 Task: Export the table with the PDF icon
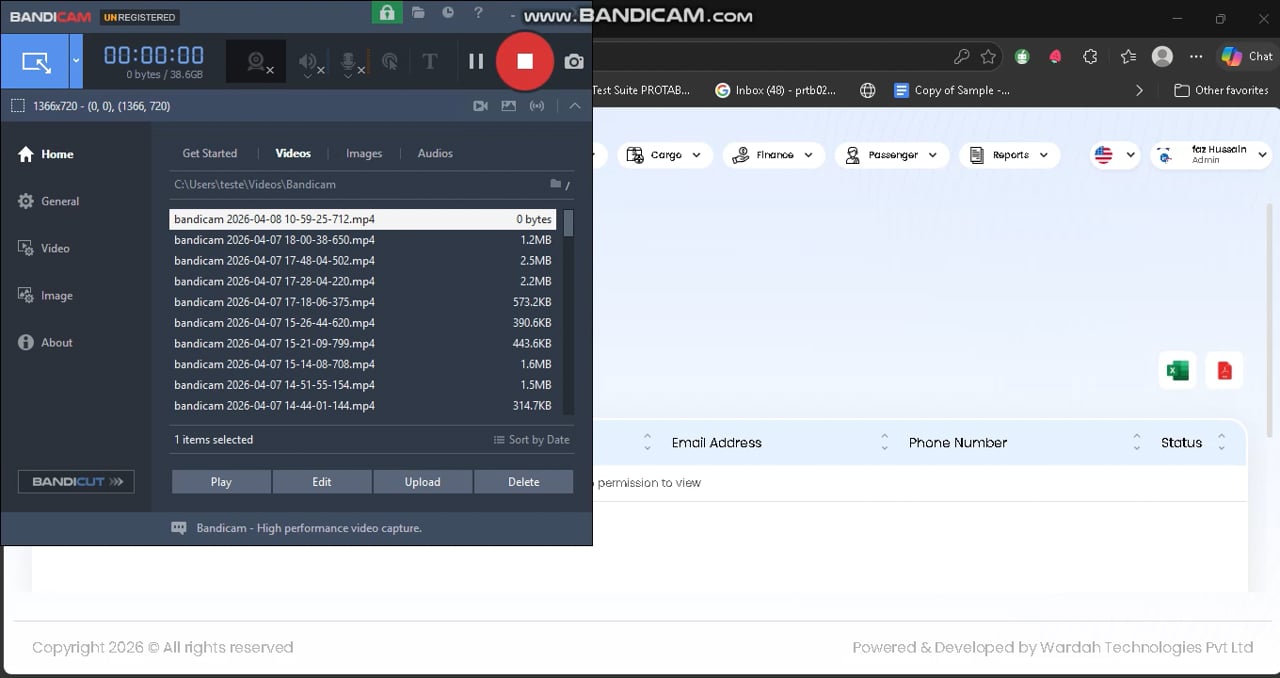(1224, 371)
